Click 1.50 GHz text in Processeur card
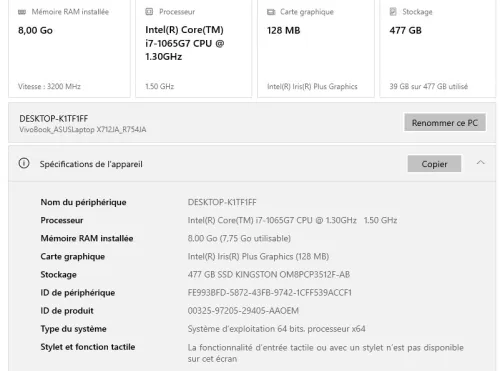 [x=160, y=86]
